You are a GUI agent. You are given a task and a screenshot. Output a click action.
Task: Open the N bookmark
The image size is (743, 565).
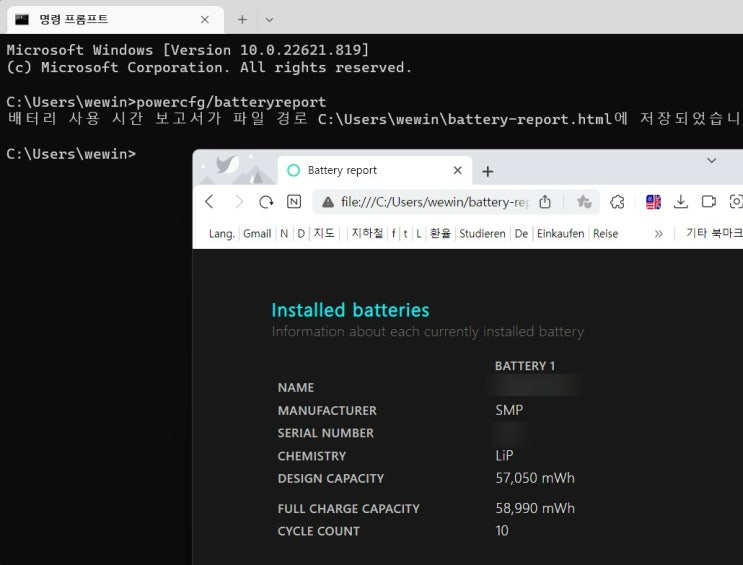[x=284, y=233]
